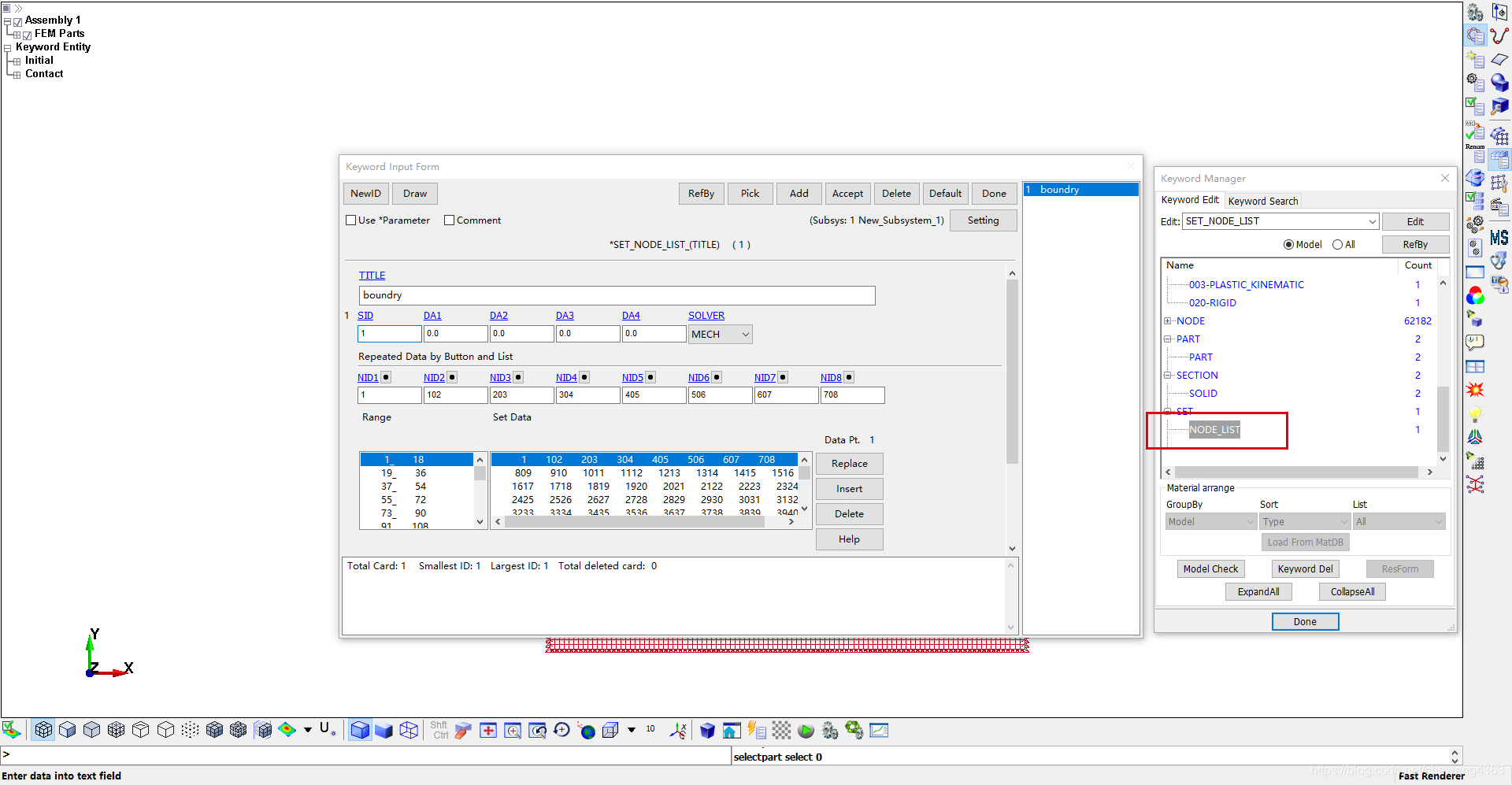Click the NewID button
The height and width of the screenshot is (785, 1512).
366,194
